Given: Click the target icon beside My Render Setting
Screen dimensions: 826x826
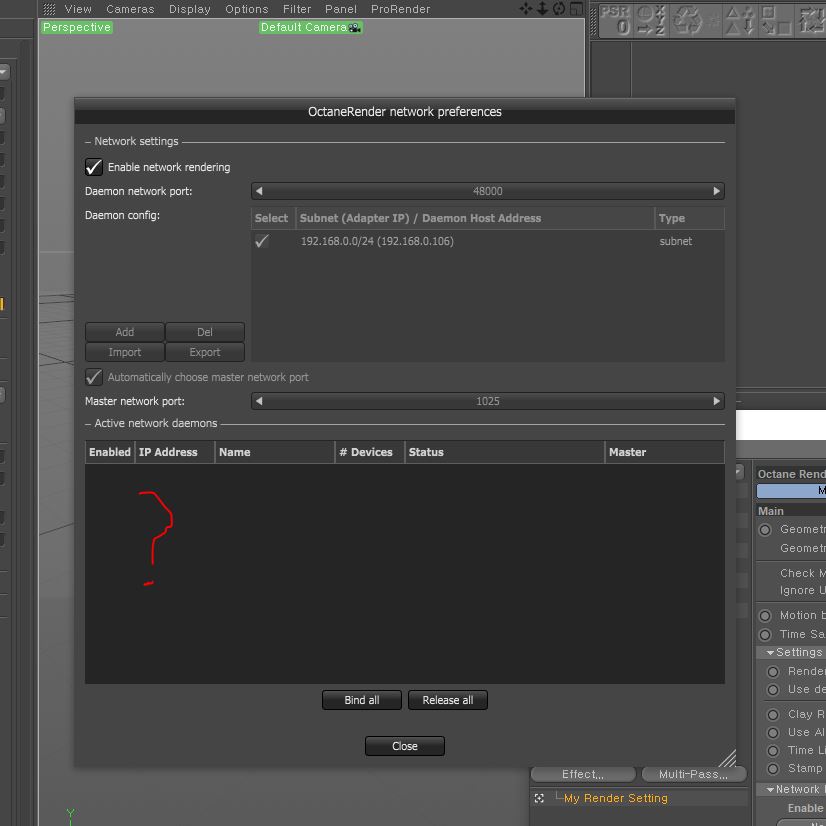Looking at the screenshot, I should [539, 798].
